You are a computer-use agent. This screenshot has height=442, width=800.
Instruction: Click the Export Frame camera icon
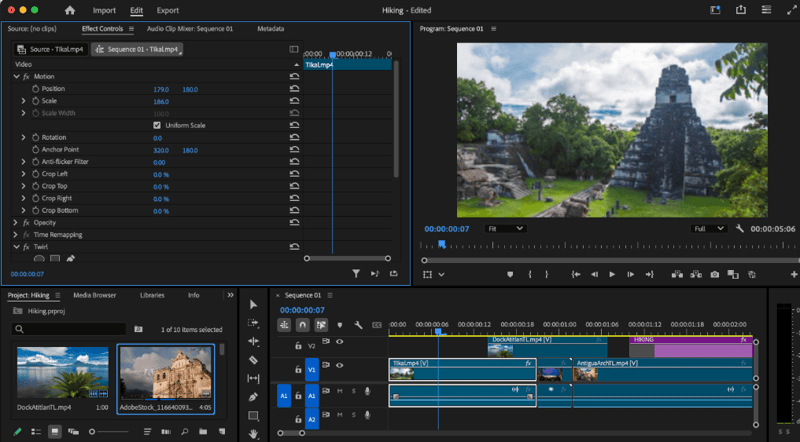[714, 274]
